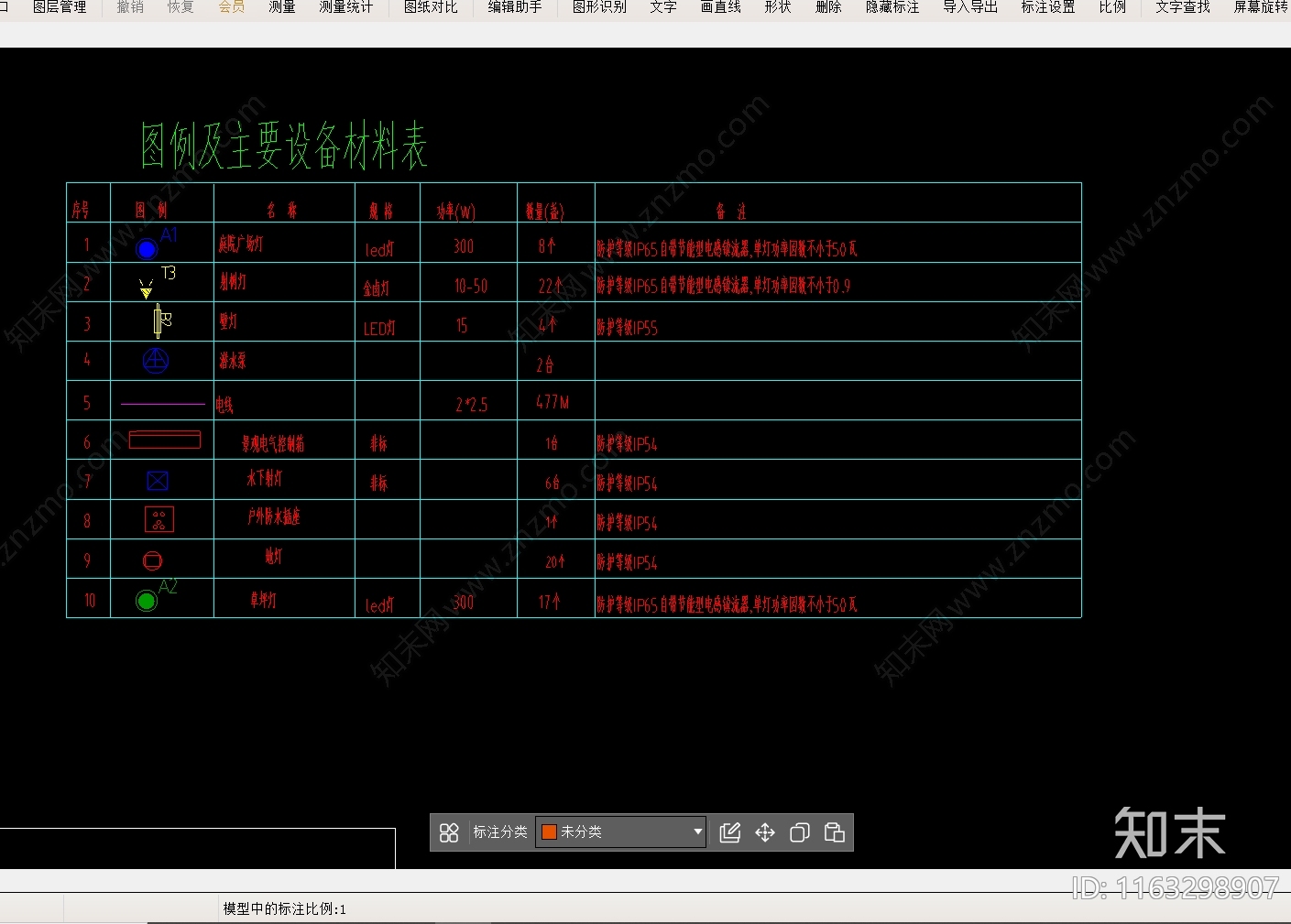Open 测量统计 measurement statistics
The height and width of the screenshot is (924, 1291).
(x=346, y=7)
